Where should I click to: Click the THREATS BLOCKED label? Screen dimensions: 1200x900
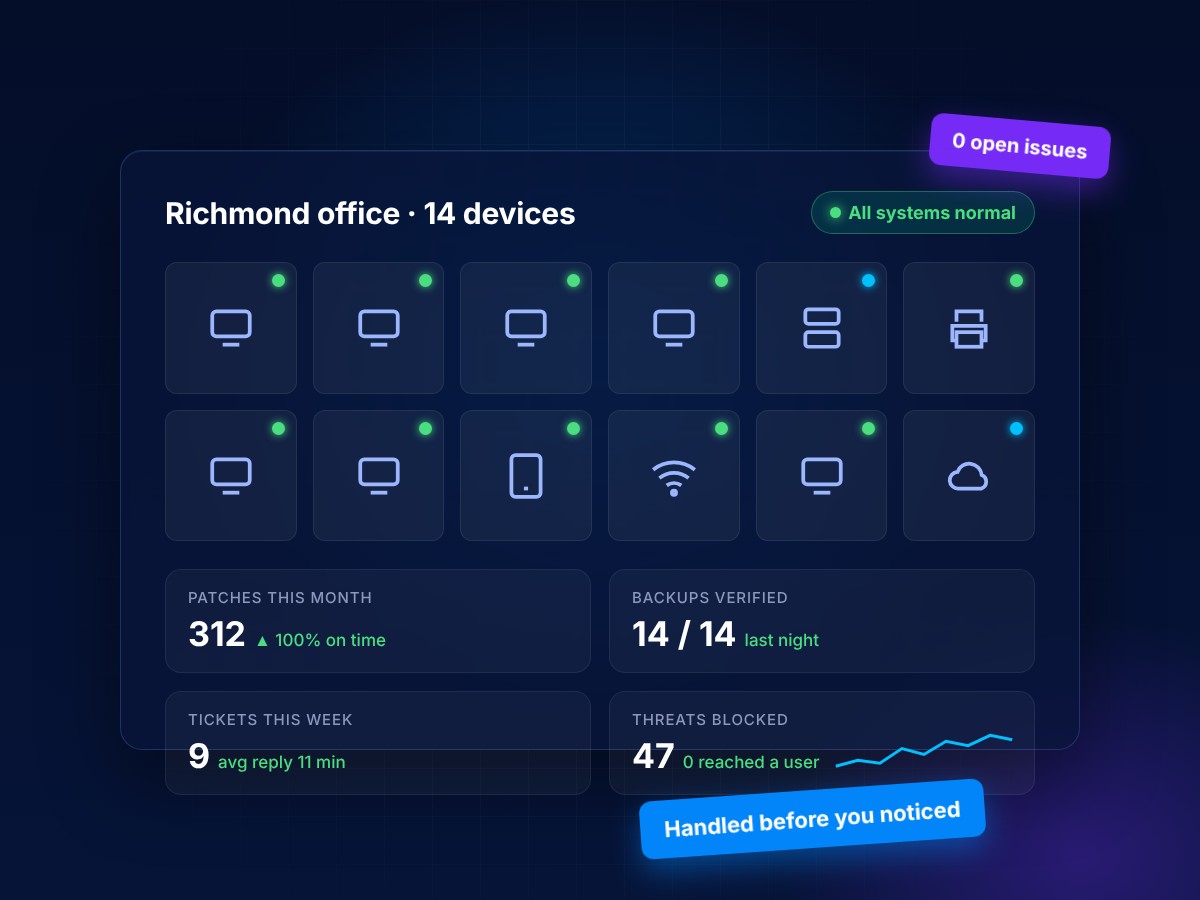pyautogui.click(x=710, y=720)
